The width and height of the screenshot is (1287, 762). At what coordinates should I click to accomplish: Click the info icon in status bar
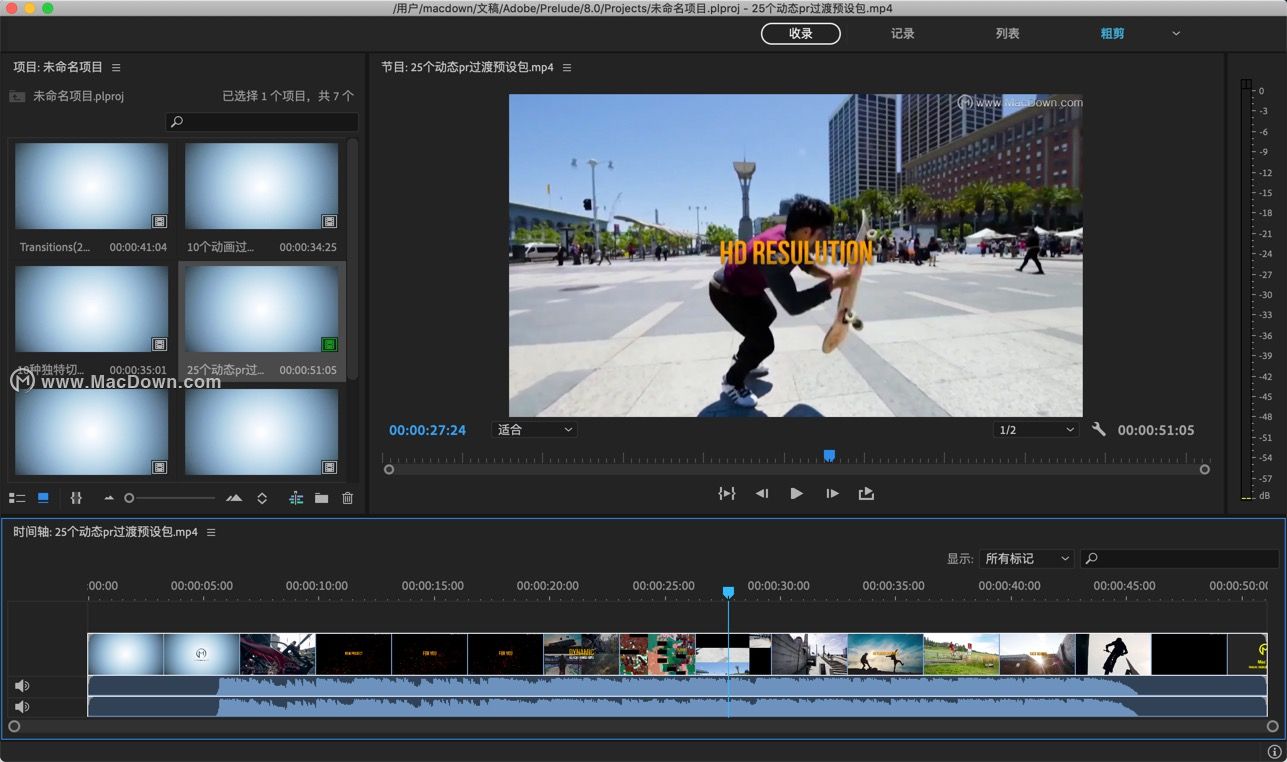tap(1274, 751)
